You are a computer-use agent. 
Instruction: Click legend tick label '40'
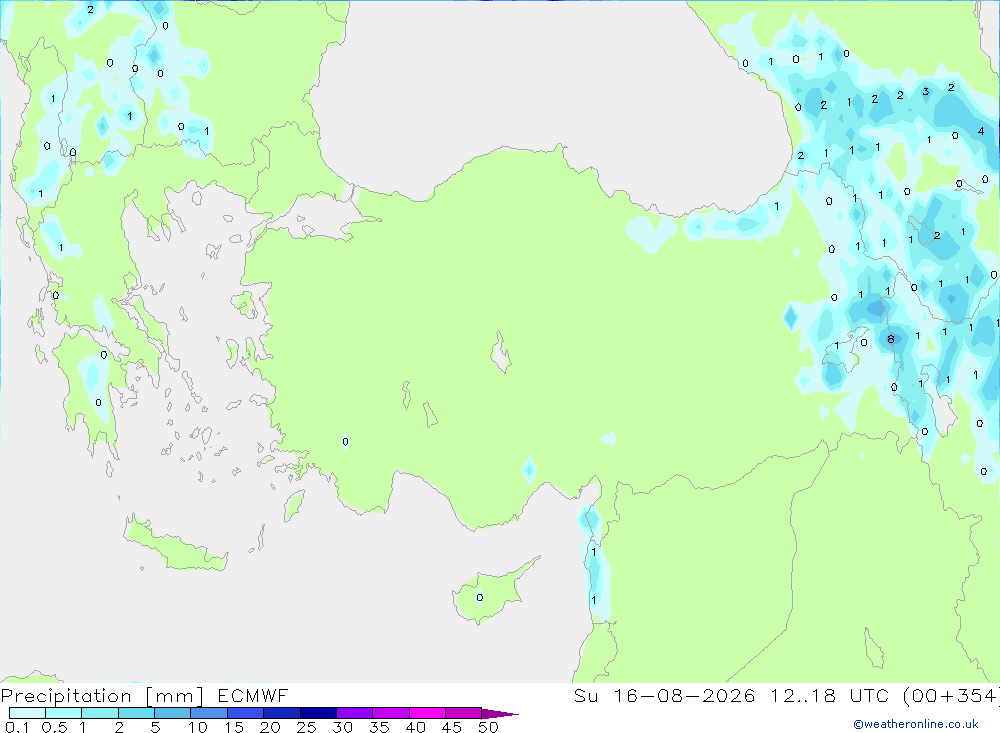[416, 727]
